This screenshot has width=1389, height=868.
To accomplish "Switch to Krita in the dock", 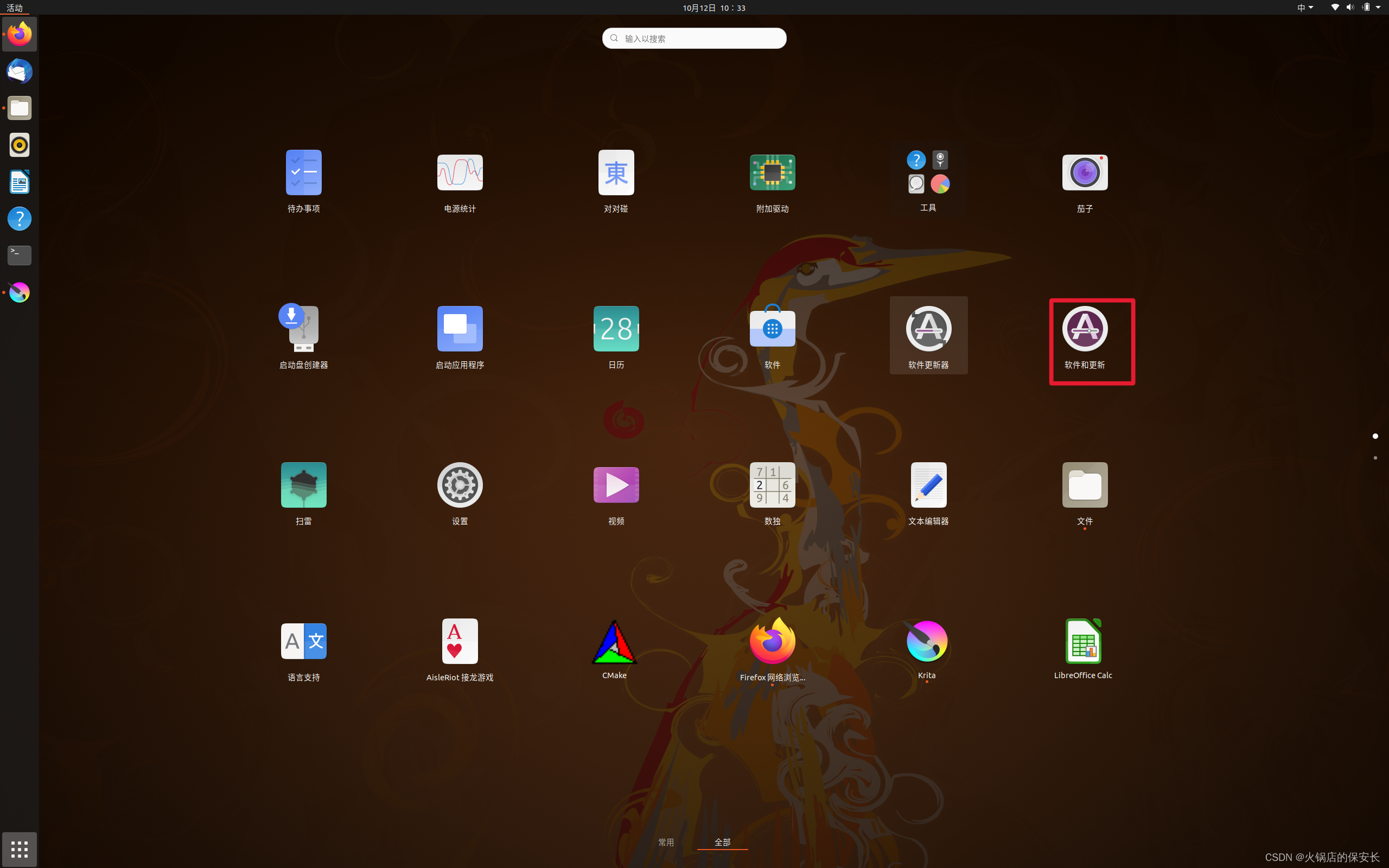I will pyautogui.click(x=20, y=292).
